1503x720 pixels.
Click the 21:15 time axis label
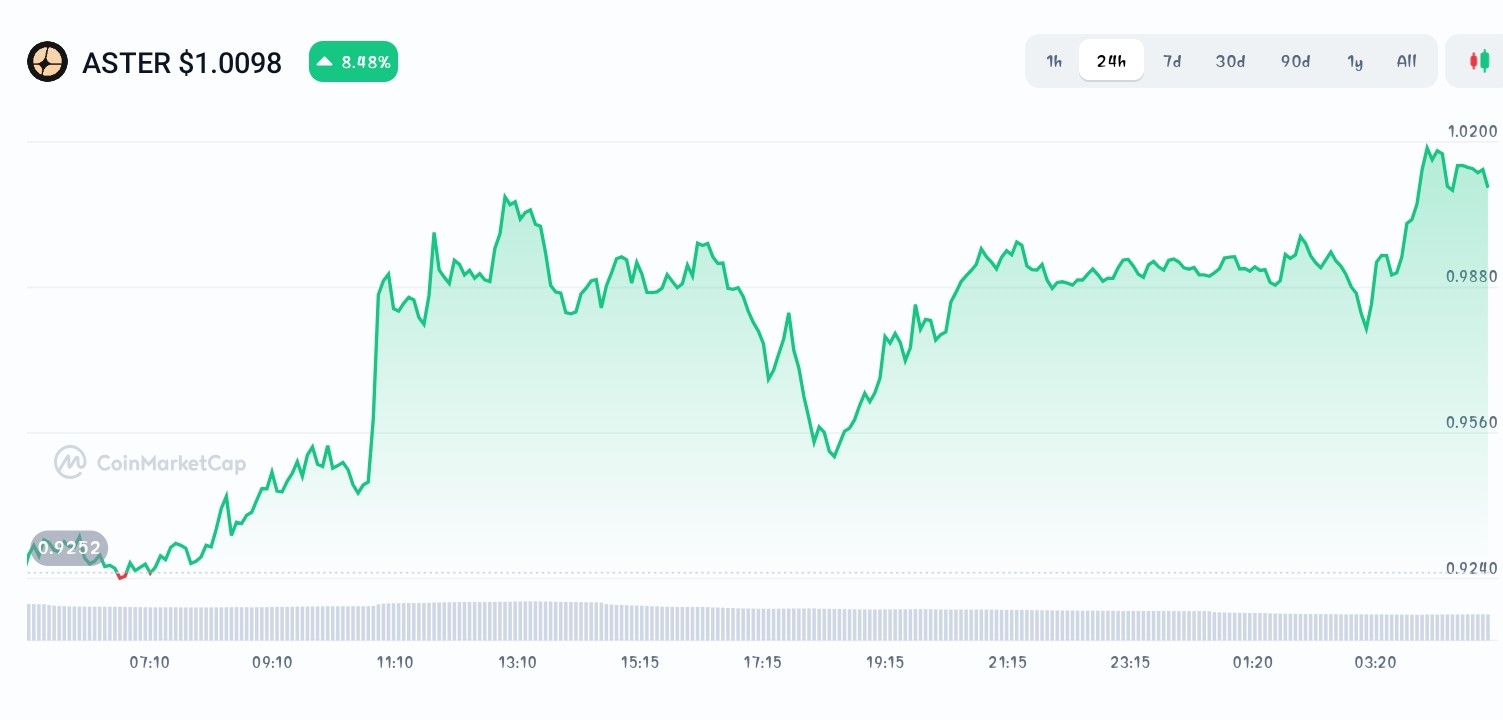tap(1007, 662)
